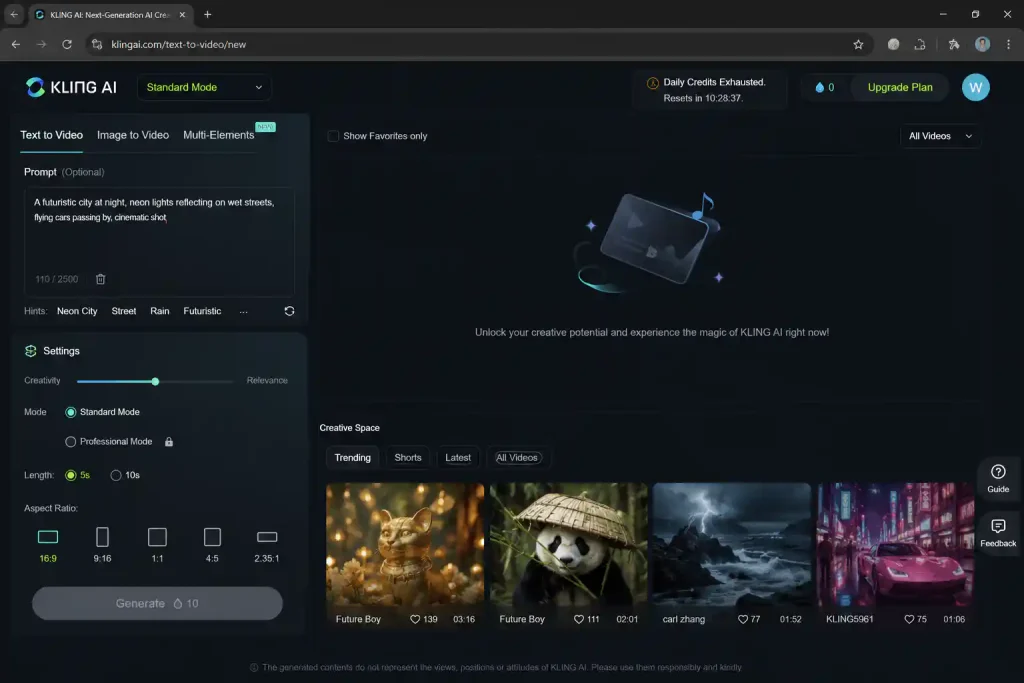Like the KLING5961 pink car video
Image resolution: width=1024 pixels, height=683 pixels.
point(909,619)
